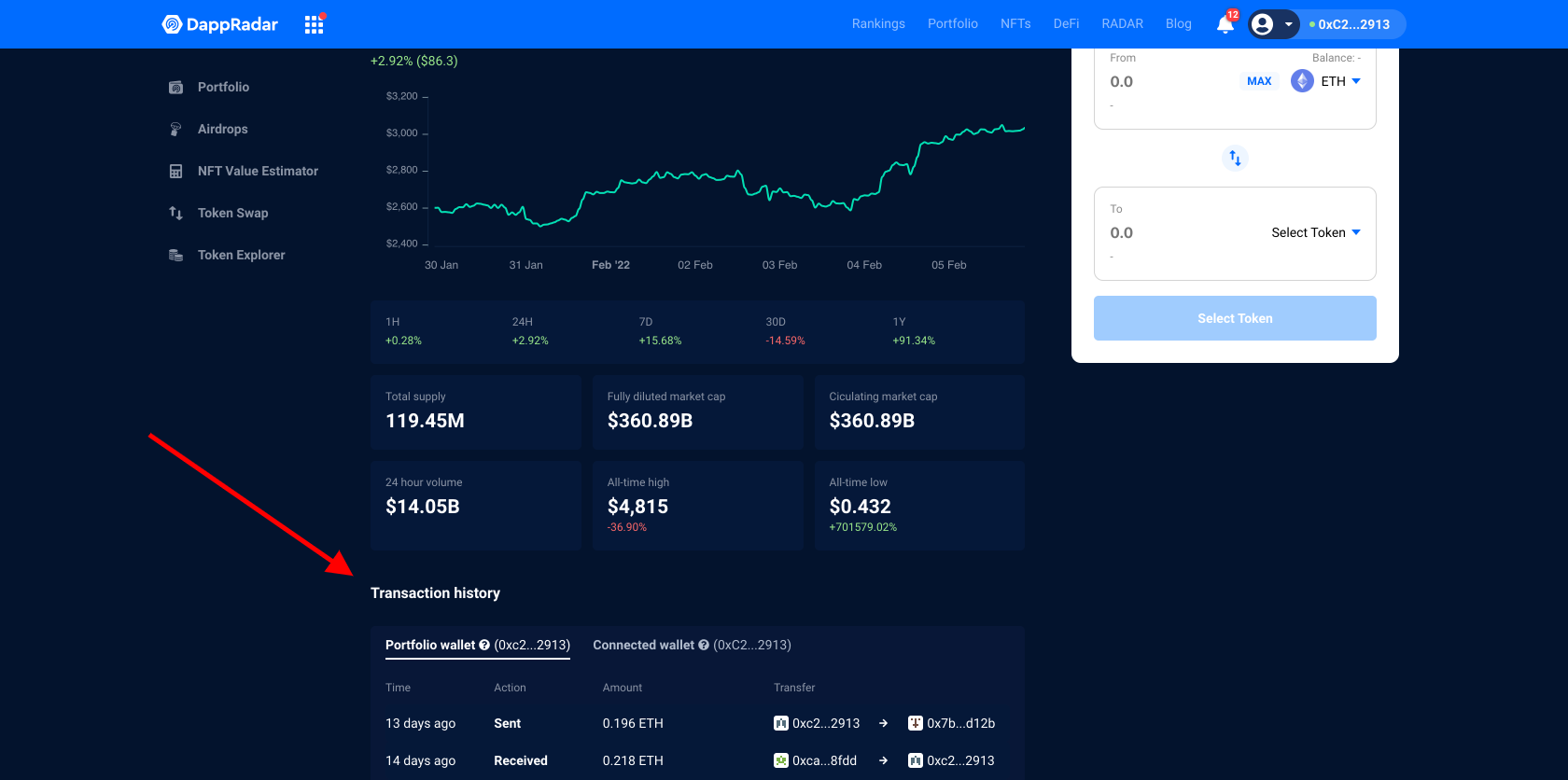
Task: Click the 24 hour volume $14.05B value
Action: click(422, 507)
